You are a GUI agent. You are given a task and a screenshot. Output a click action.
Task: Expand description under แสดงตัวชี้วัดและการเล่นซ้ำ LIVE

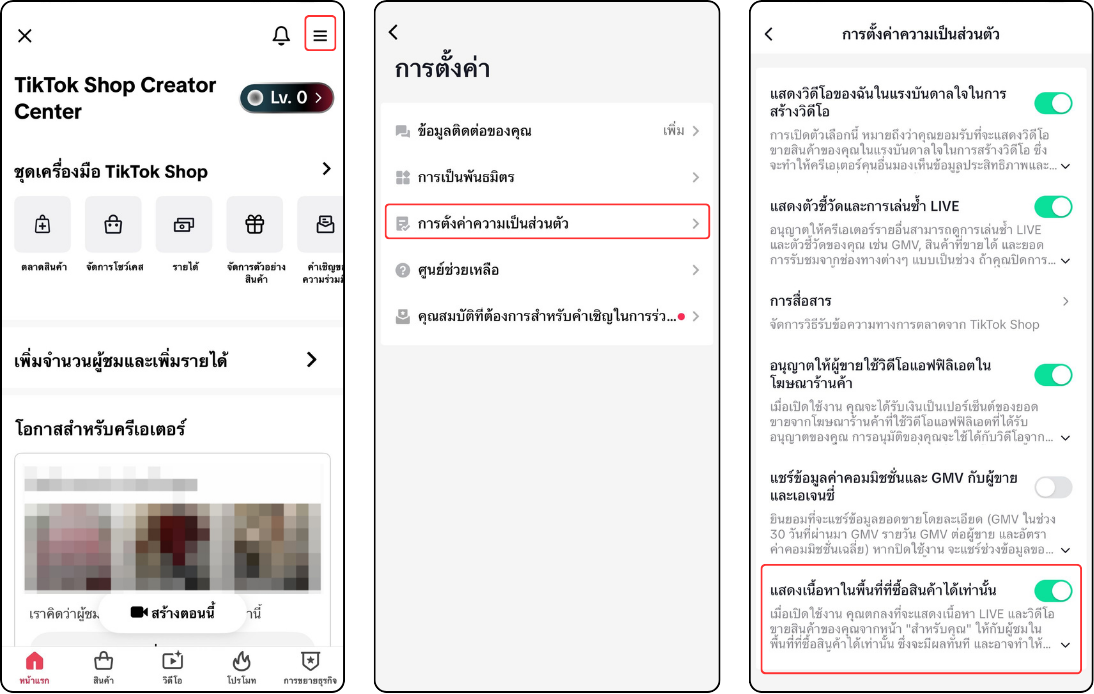(1065, 261)
